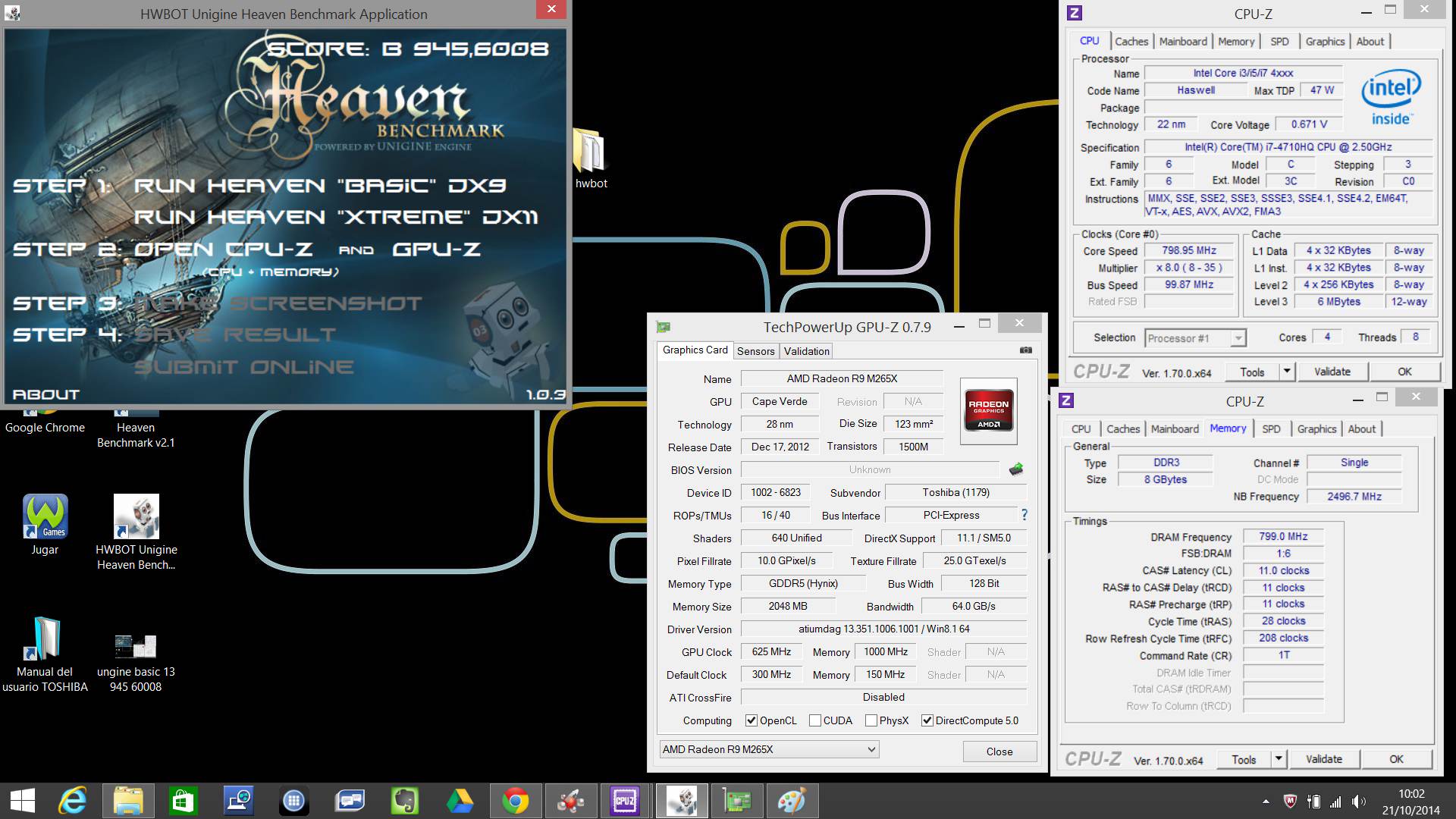Toggle the PhysX checkbox in GPU-Z
Screen dimensions: 1456x819
871,720
